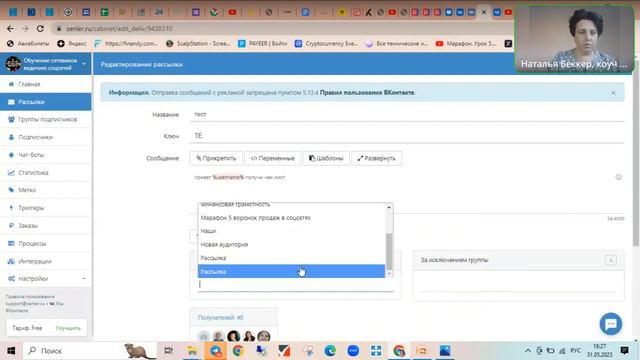Click the Развернуть expand button
This screenshot has width=640, height=360.
376,158
